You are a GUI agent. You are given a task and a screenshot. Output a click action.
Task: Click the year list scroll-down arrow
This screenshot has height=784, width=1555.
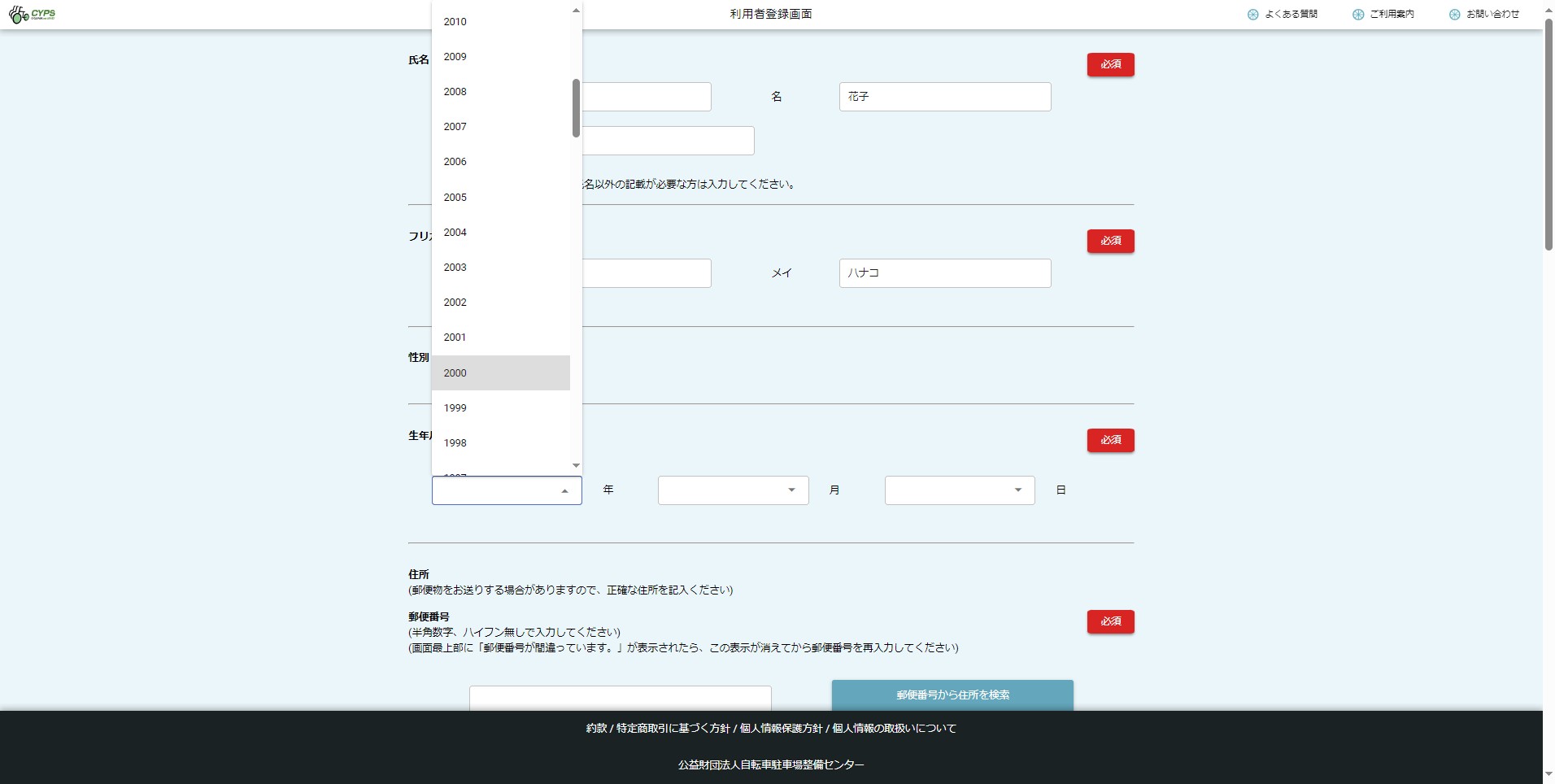tap(576, 466)
